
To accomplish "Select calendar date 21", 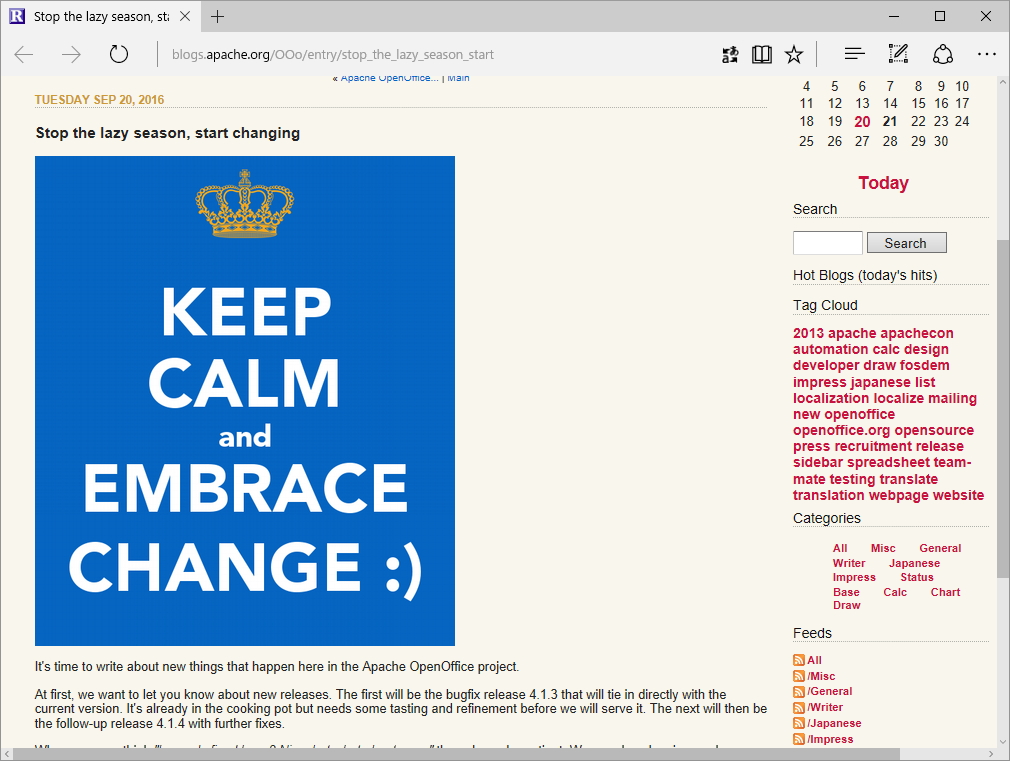I will pyautogui.click(x=890, y=122).
